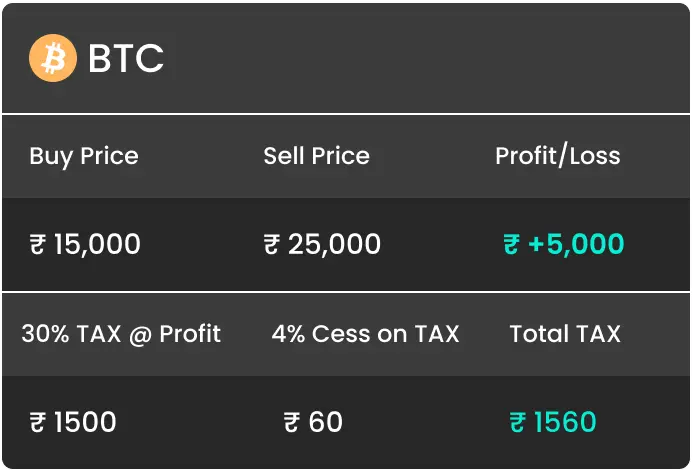This screenshot has height=470, width=692.
Task: Click the Sell Price column header
Action: point(316,156)
